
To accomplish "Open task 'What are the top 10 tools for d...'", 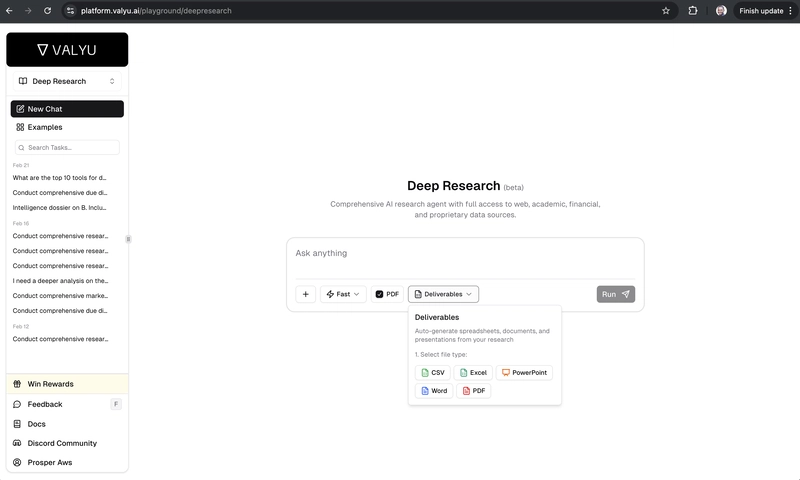I will point(60,178).
